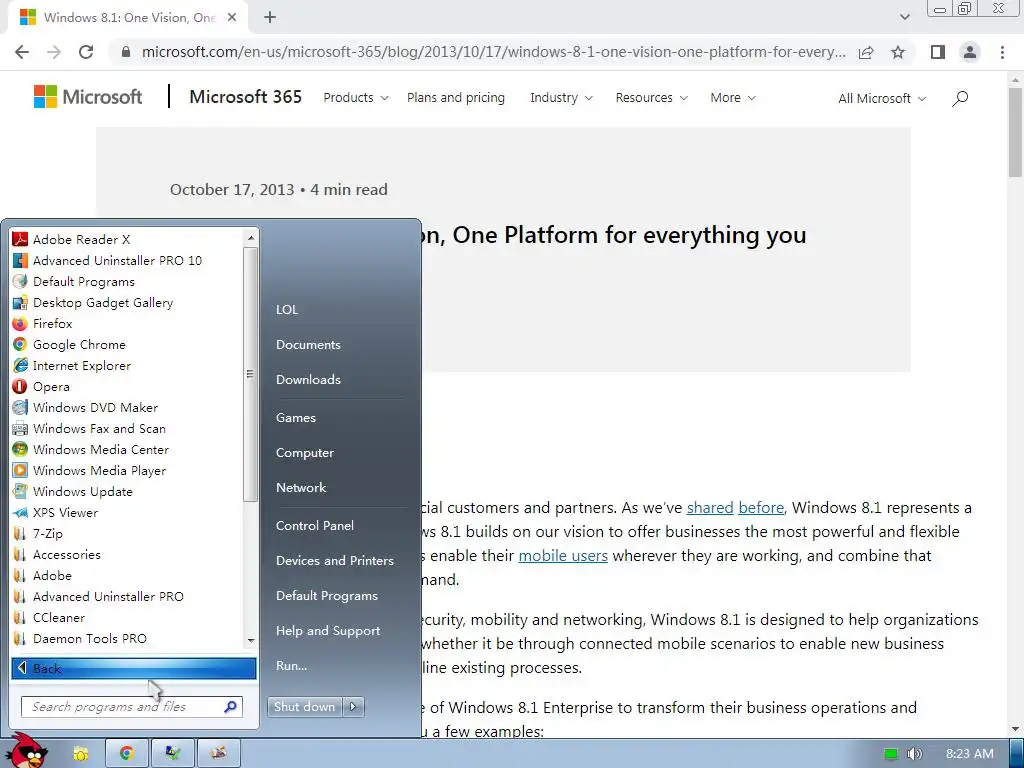Open the Products dropdown

coord(356,98)
